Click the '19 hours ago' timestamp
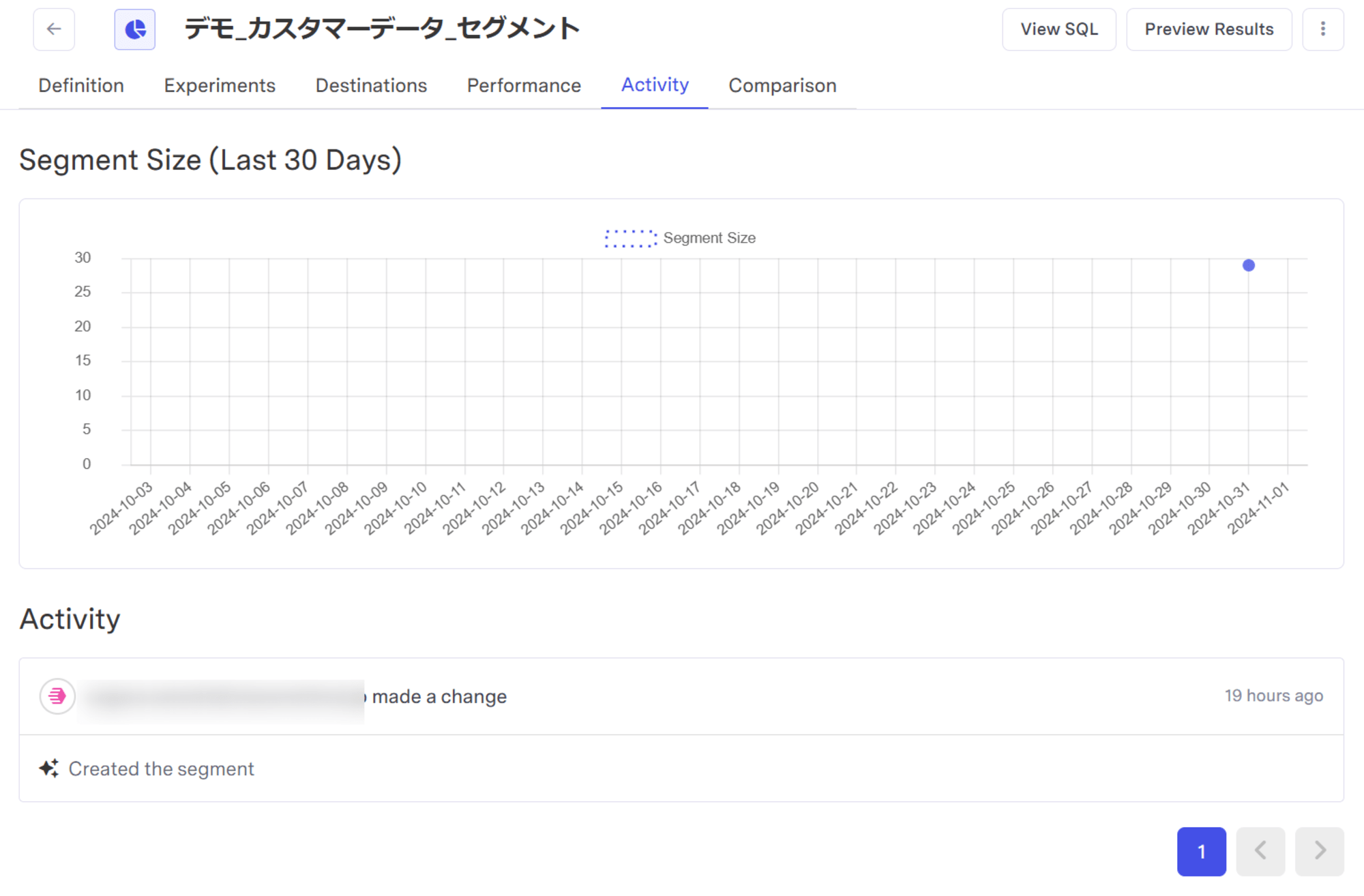This screenshot has width=1364, height=896. pos(1274,696)
